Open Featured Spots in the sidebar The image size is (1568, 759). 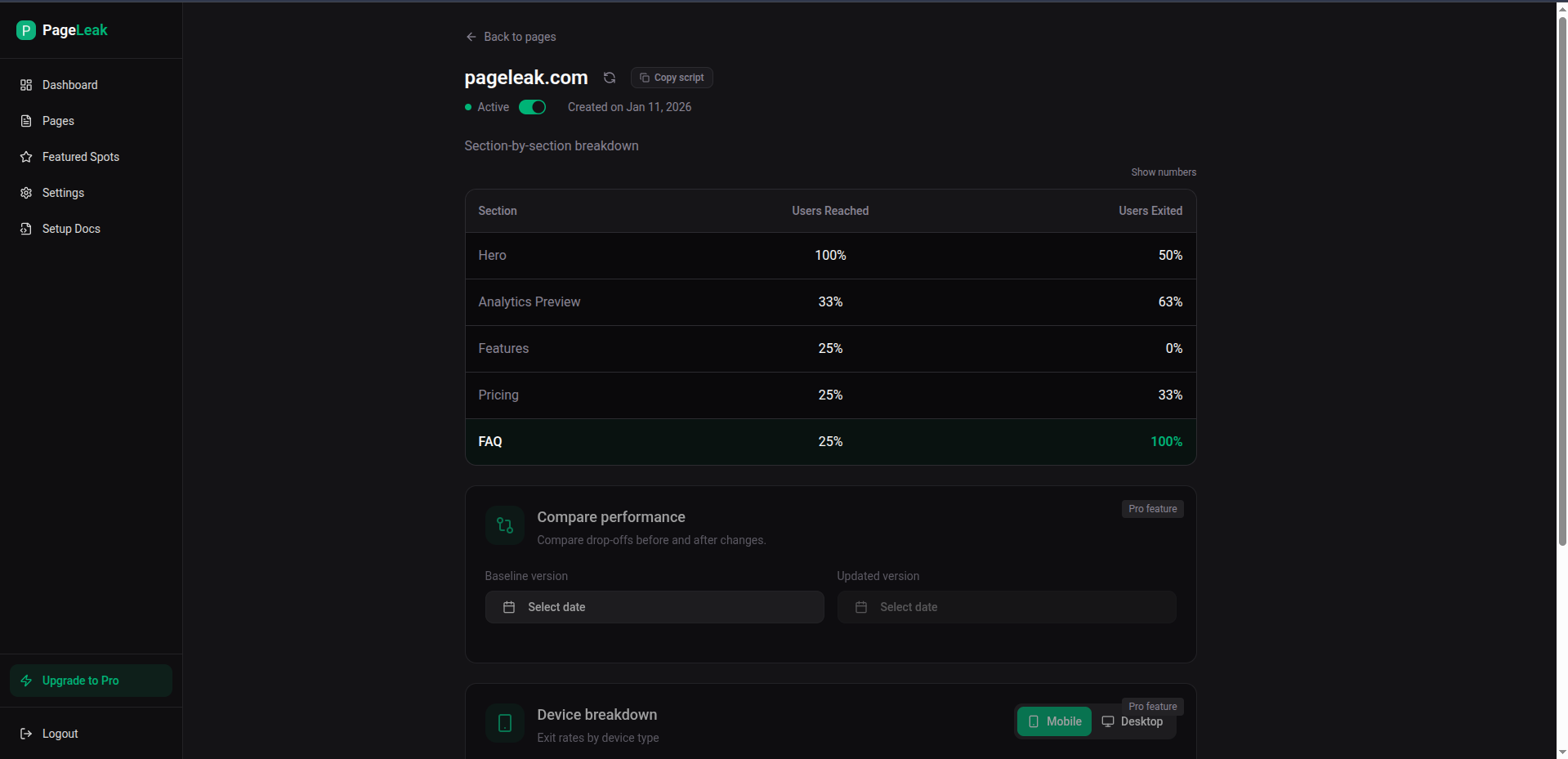pos(80,157)
